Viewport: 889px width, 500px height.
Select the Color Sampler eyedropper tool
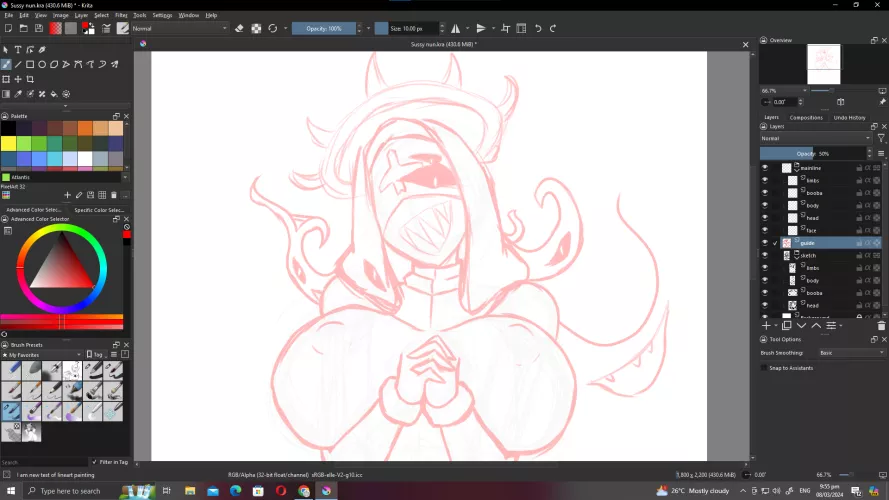pos(18,94)
